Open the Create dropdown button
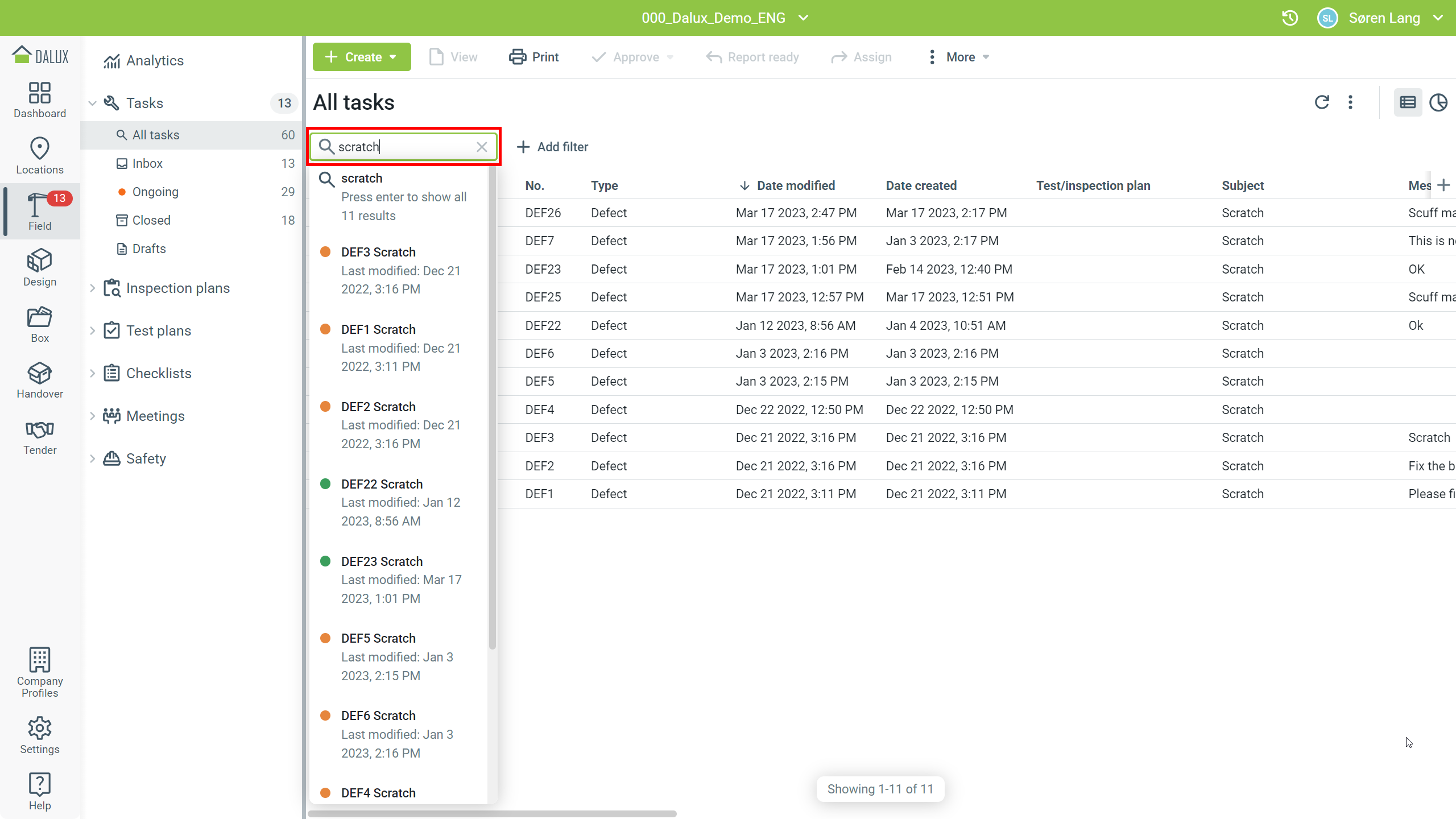 (362, 57)
